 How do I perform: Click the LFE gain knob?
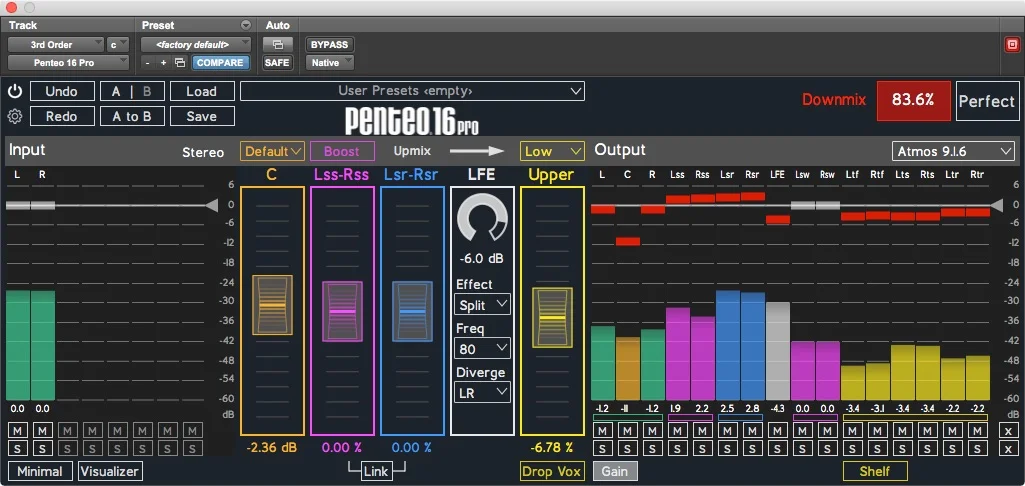(x=482, y=220)
